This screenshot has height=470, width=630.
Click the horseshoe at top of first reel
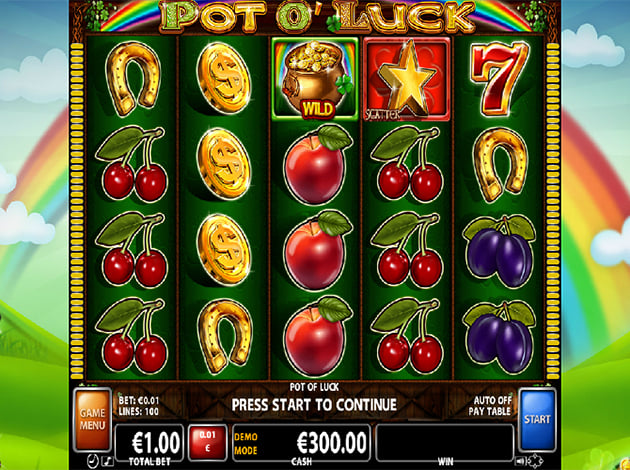pyautogui.click(x=132, y=79)
